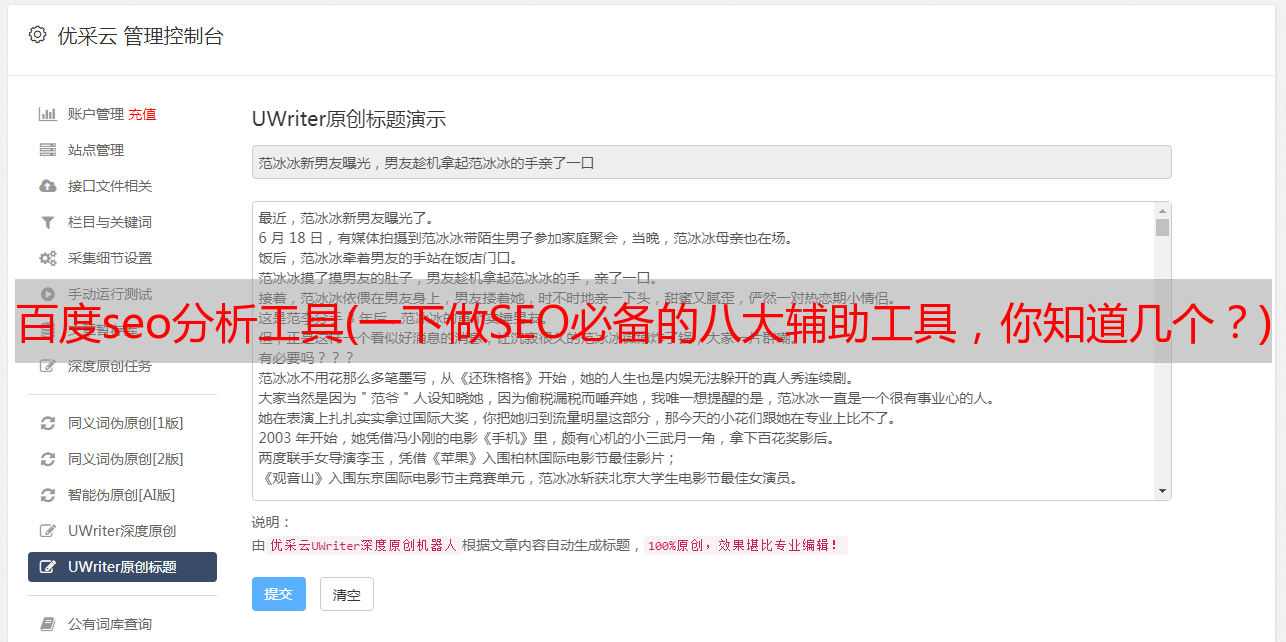Screen dimensions: 1286x642
Task: Open the 充值 recharge link
Action: (x=142, y=114)
